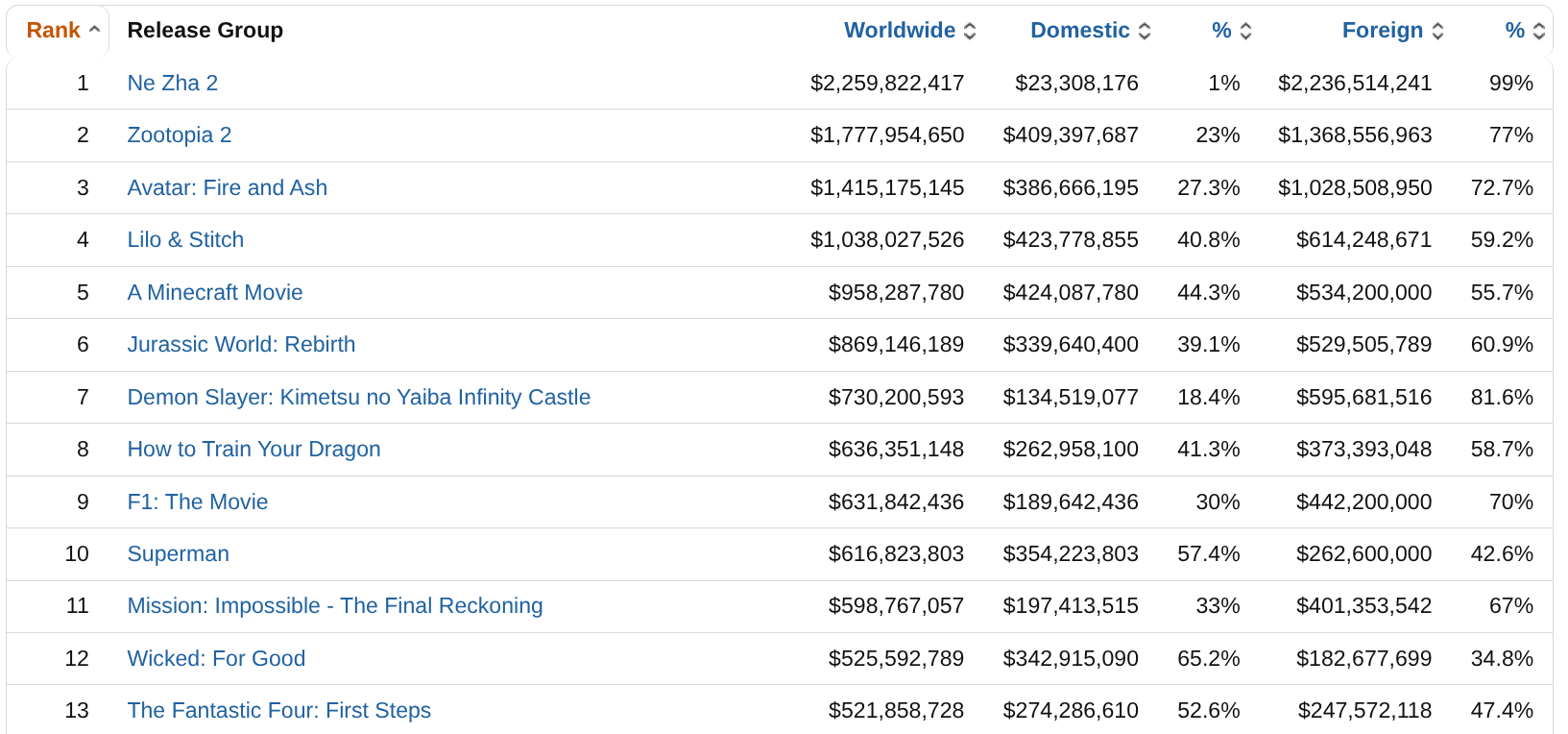
Task: Select worldwide value $1,415,175,145
Action: pyautogui.click(x=887, y=188)
